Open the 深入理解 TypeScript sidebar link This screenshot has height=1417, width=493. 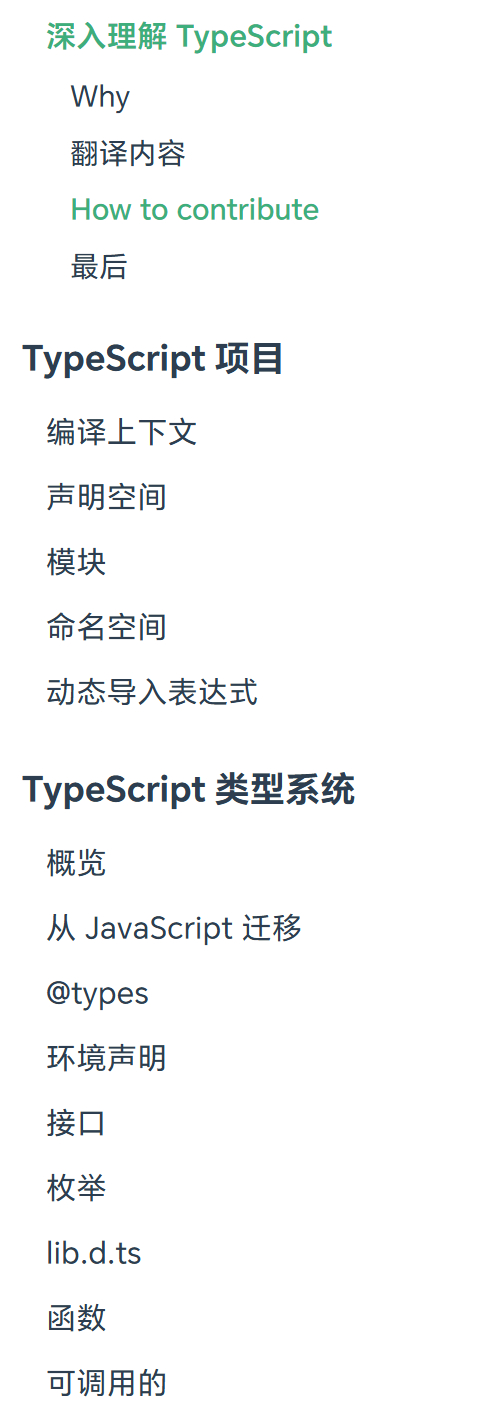[189, 37]
